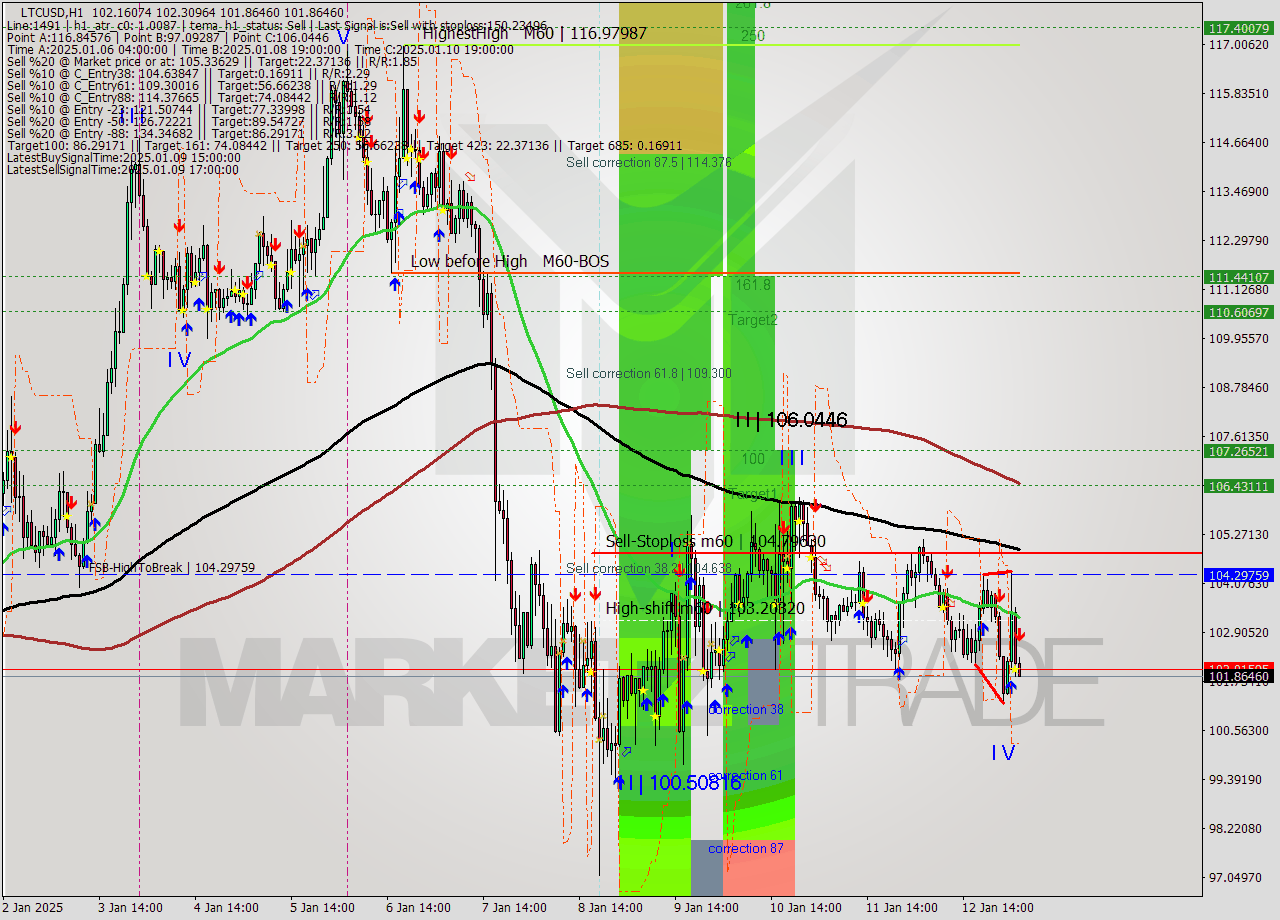Select the 'correction 38' label

pyautogui.click(x=746, y=709)
